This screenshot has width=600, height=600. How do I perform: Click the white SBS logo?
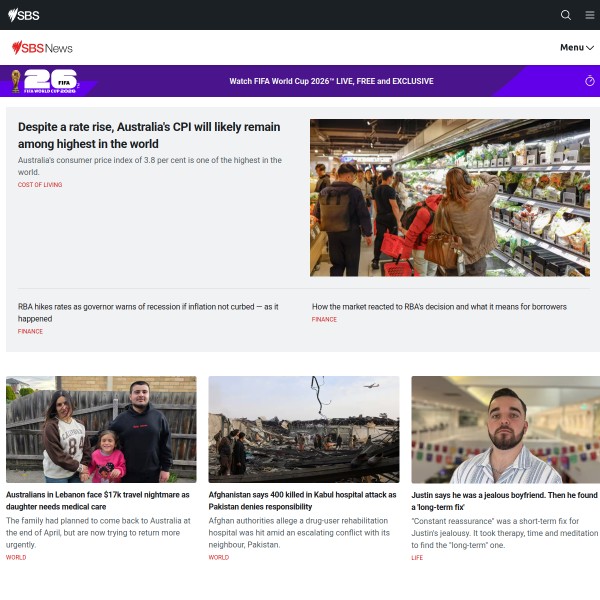(24, 15)
